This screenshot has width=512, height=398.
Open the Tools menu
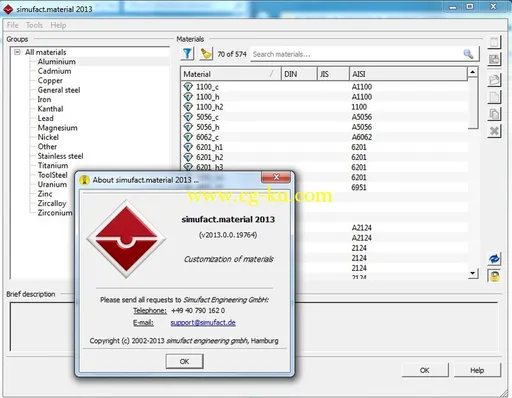[34, 25]
